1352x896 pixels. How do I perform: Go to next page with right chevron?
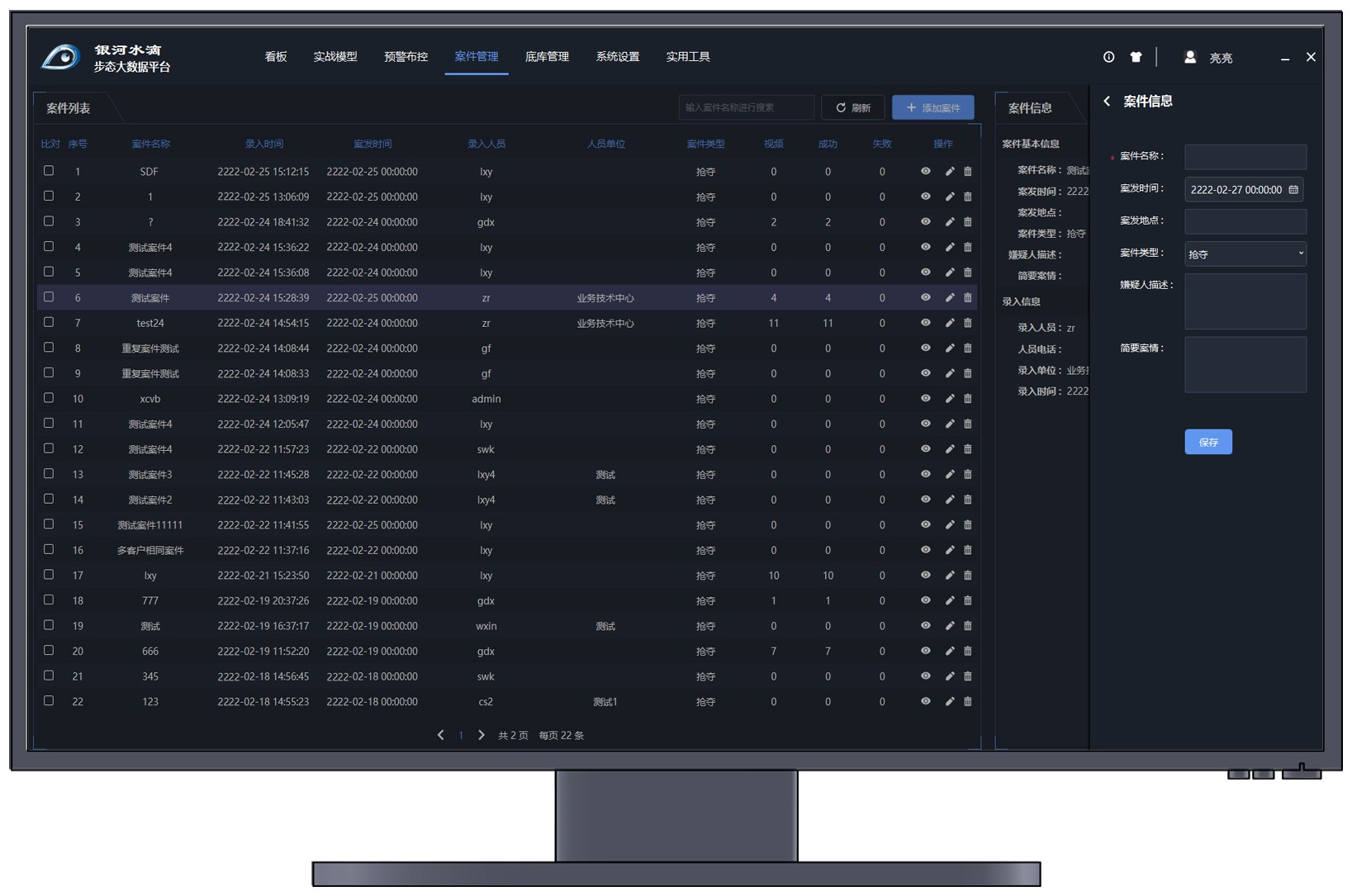[x=482, y=735]
